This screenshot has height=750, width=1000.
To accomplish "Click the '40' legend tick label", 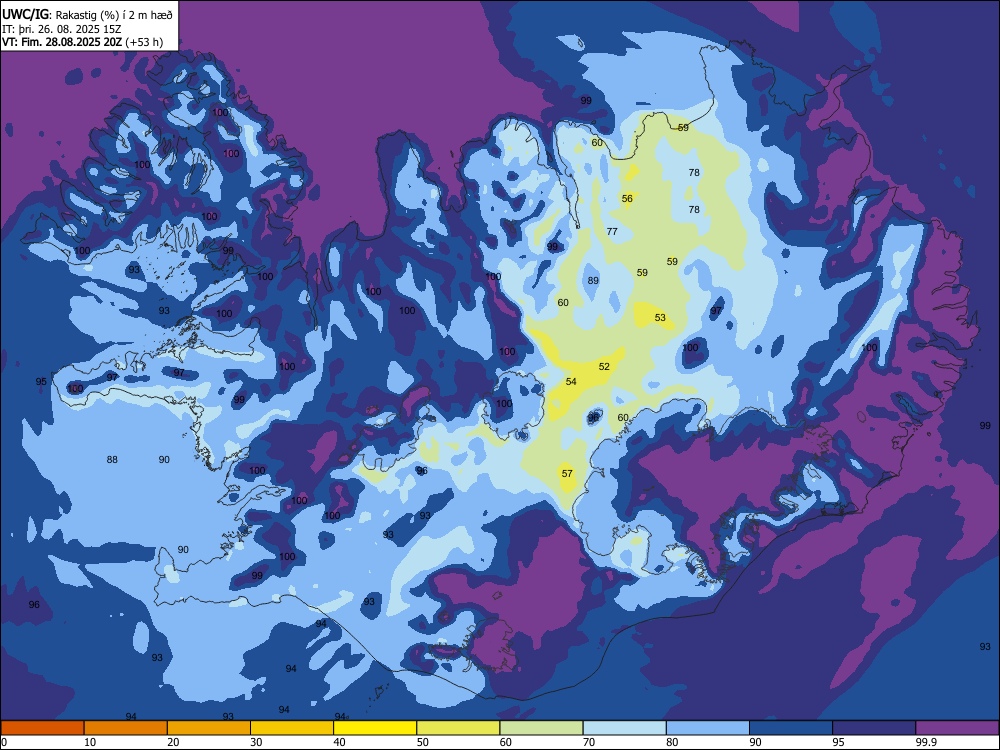I will 340,742.
